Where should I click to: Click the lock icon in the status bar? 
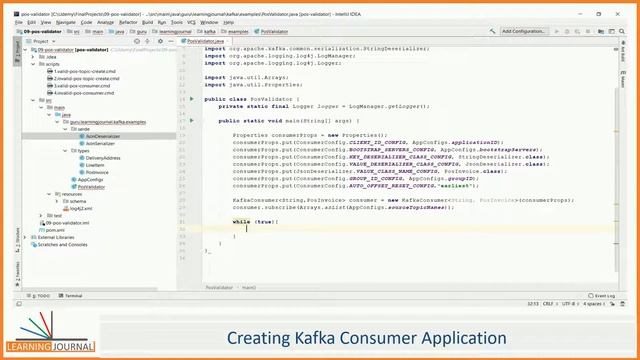tap(612, 304)
